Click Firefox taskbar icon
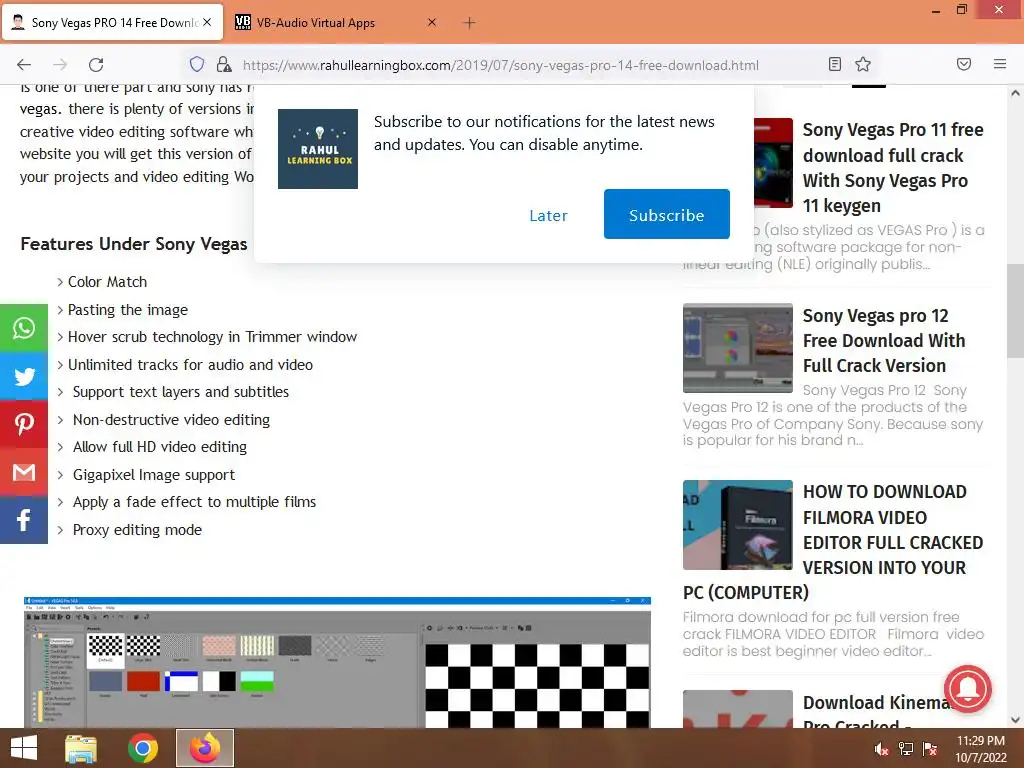The image size is (1024, 768). point(205,748)
